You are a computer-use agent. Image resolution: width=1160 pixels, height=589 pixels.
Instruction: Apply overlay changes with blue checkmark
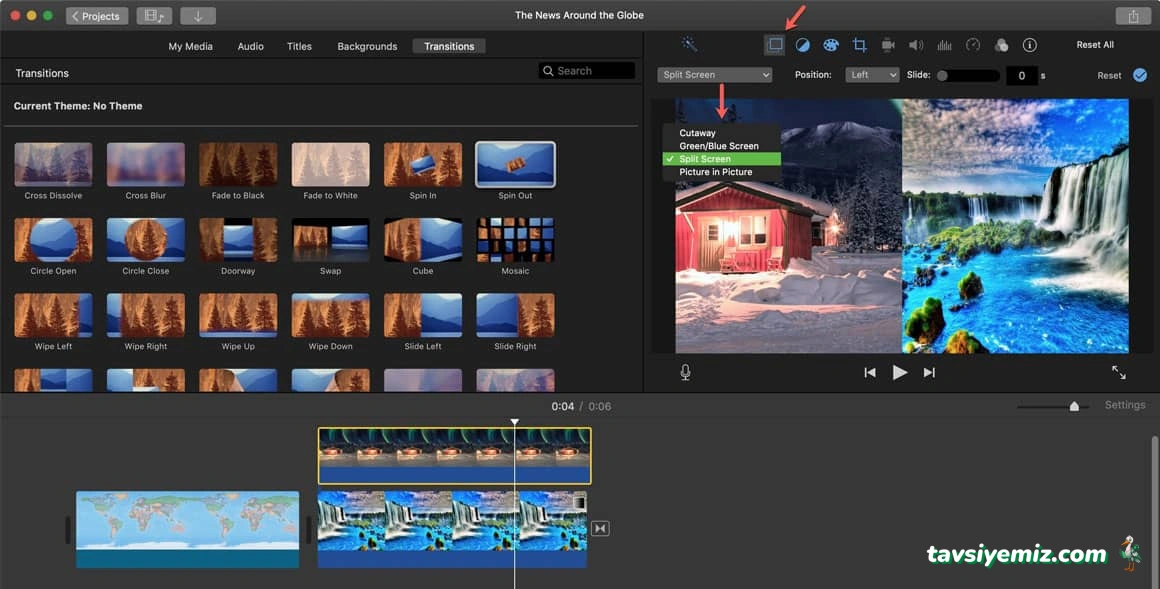[x=1140, y=75]
